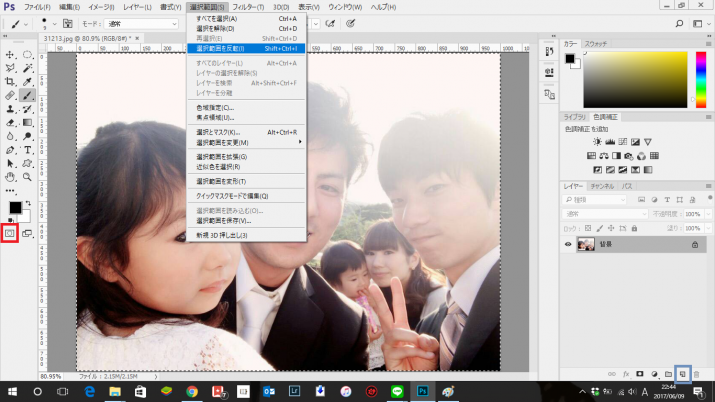The image size is (715, 402).
Task: Switch to the スウォッチ tab
Action: coord(596,44)
